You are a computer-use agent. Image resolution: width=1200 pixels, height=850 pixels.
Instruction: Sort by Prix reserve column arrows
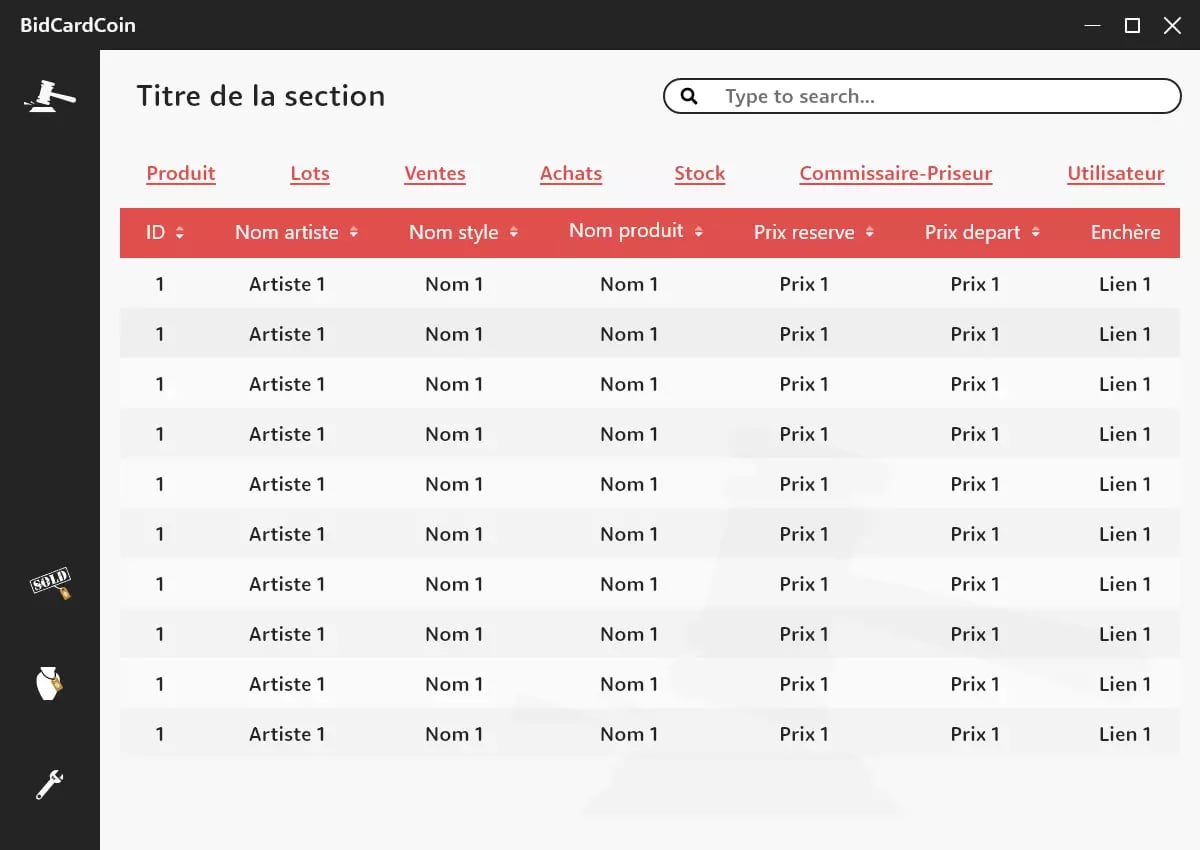pos(870,233)
